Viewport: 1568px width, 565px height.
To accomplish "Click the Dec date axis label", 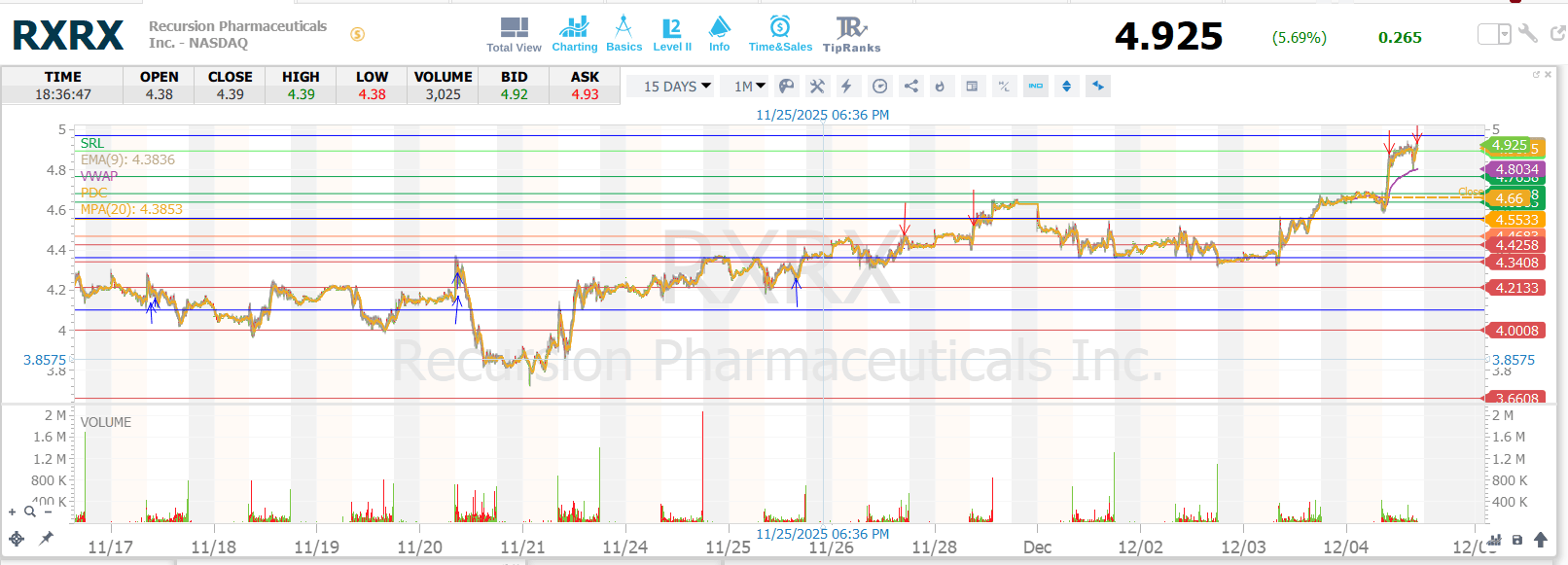I will (1037, 547).
